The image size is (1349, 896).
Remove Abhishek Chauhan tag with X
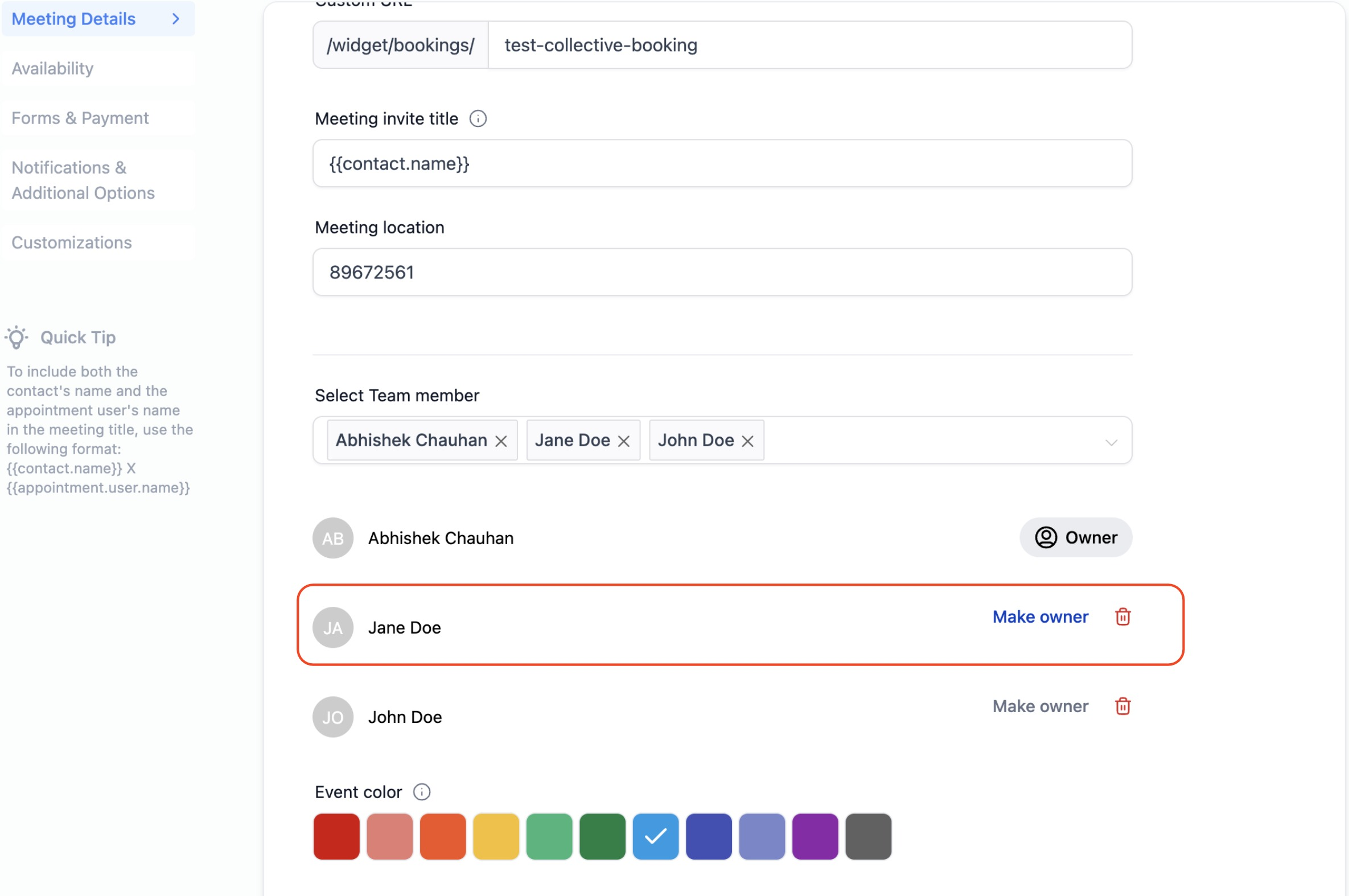point(501,441)
